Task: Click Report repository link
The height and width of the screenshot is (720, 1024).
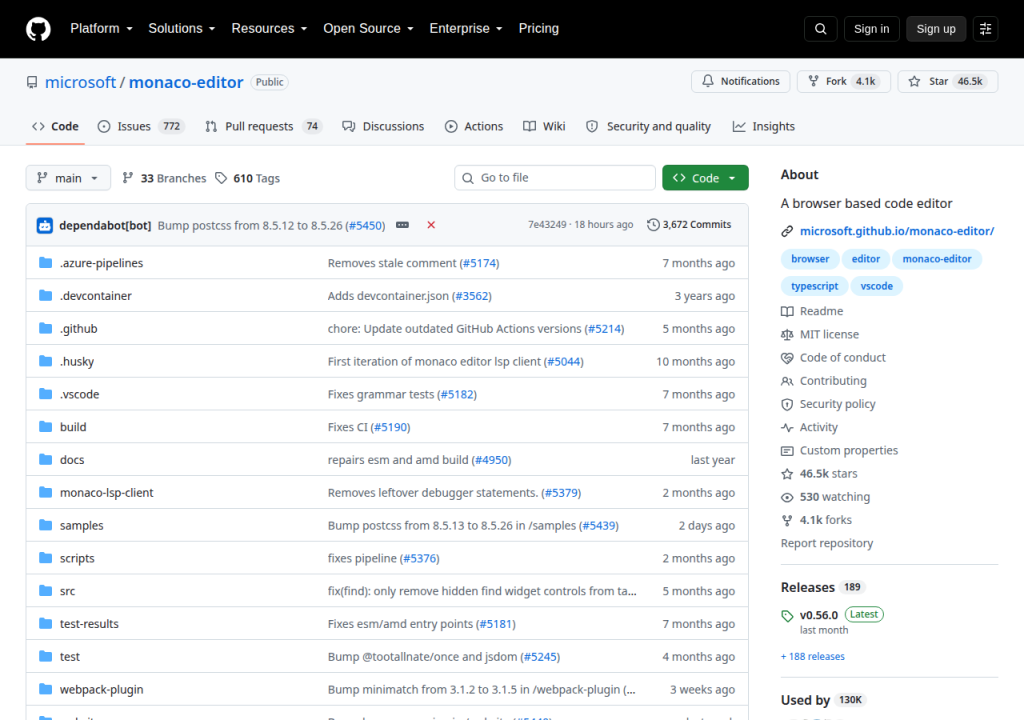Action: [827, 544]
